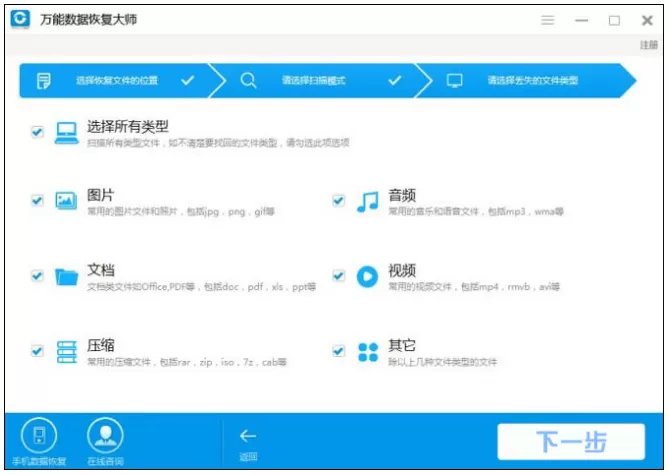This screenshot has height=475, width=669.
Task: Go to step 选择恢复文件的位置
Action: [117, 80]
